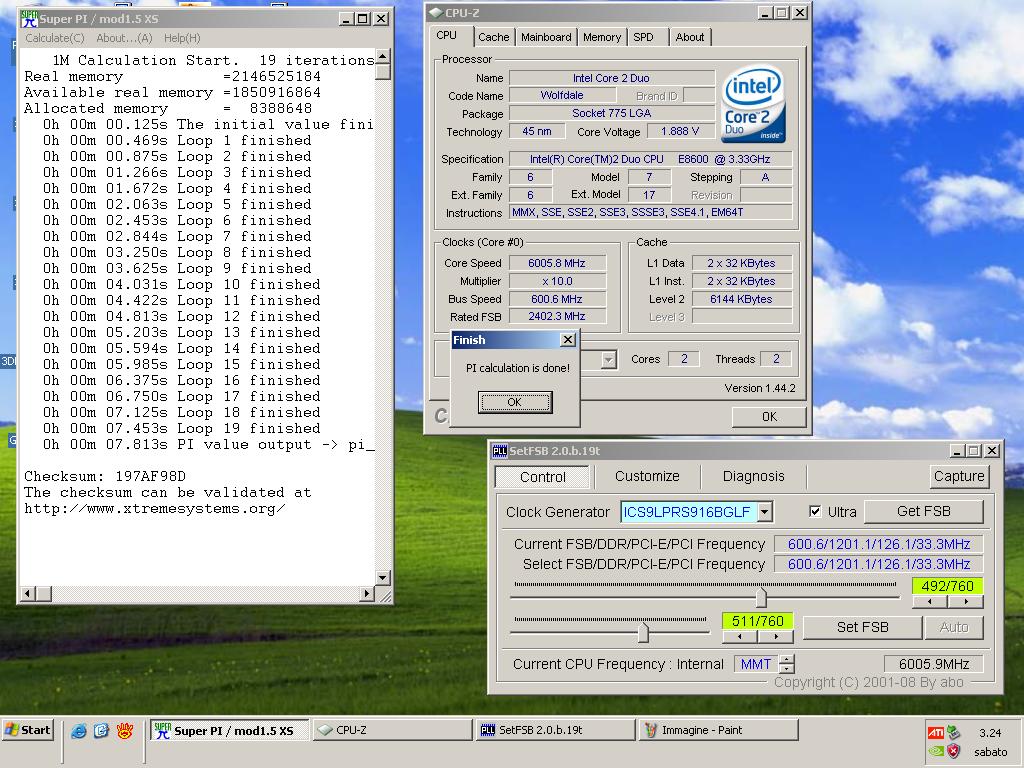The image size is (1024, 768).
Task: Click the Code Name Wolfdale field
Action: pos(562,95)
